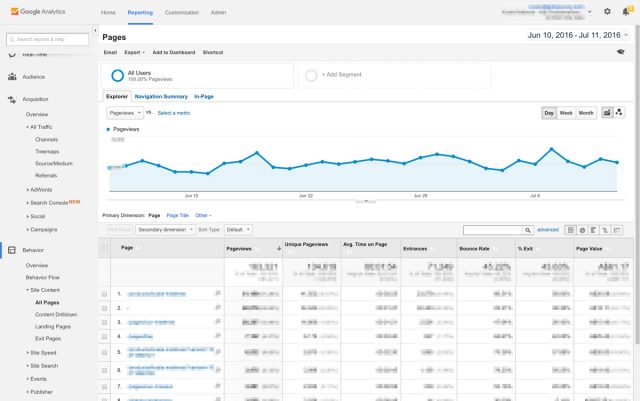Tick the checkbox for row 1

tap(105, 294)
